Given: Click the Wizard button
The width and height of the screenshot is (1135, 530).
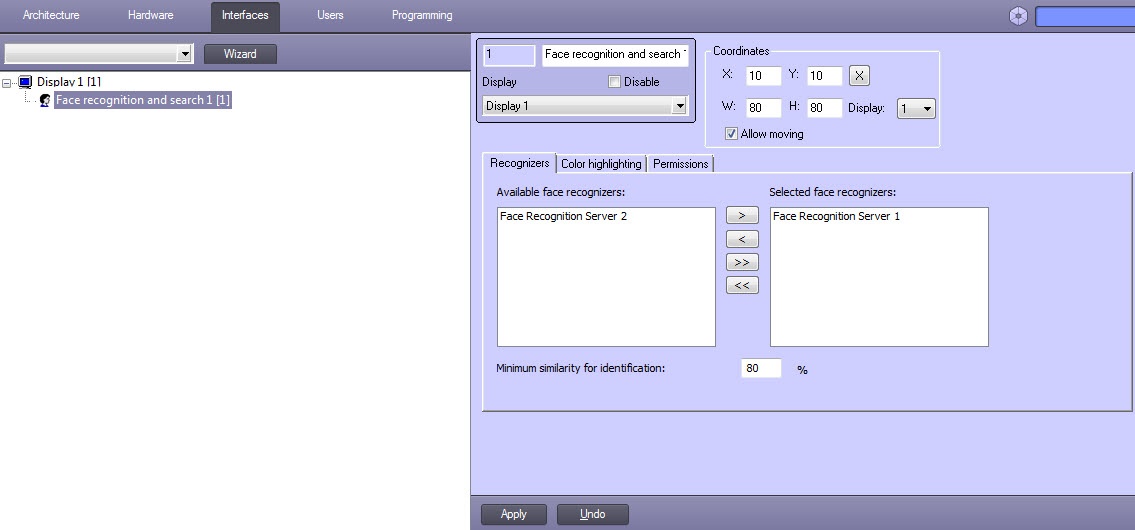Looking at the screenshot, I should pyautogui.click(x=240, y=54).
